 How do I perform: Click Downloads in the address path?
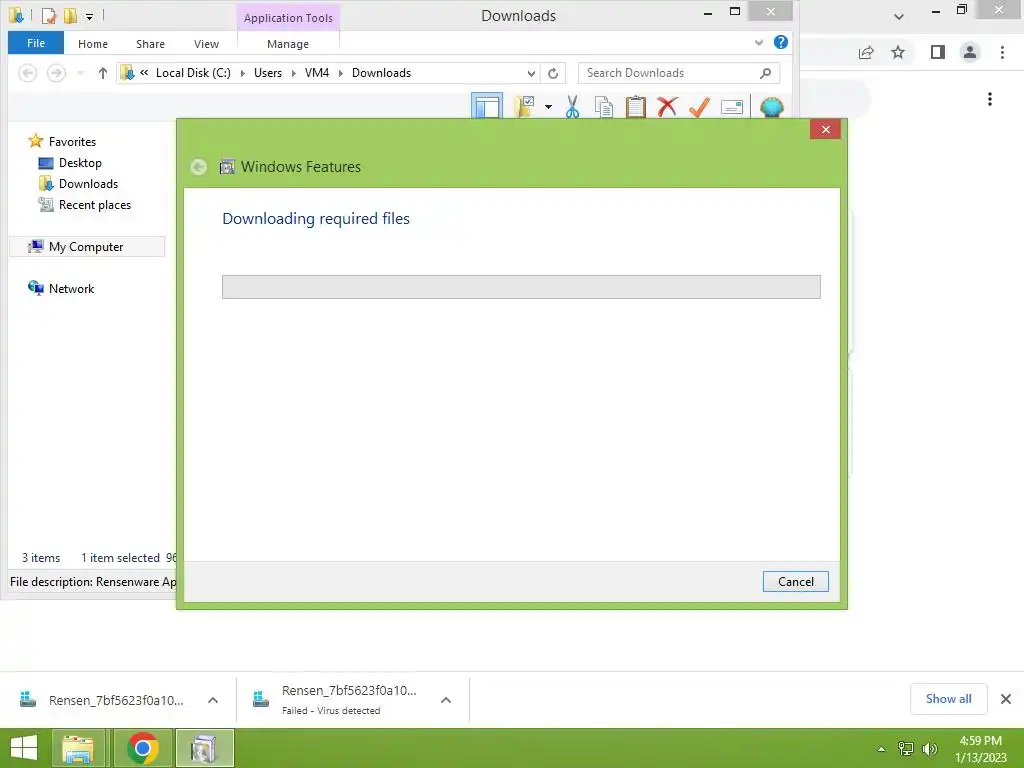(x=381, y=72)
